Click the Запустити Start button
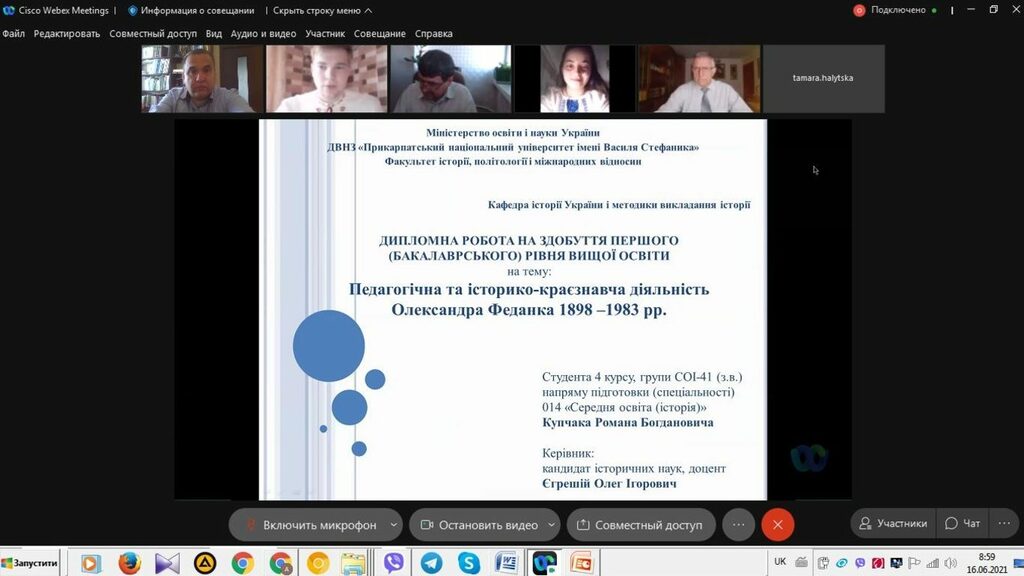The image size is (1024, 576). (30, 563)
